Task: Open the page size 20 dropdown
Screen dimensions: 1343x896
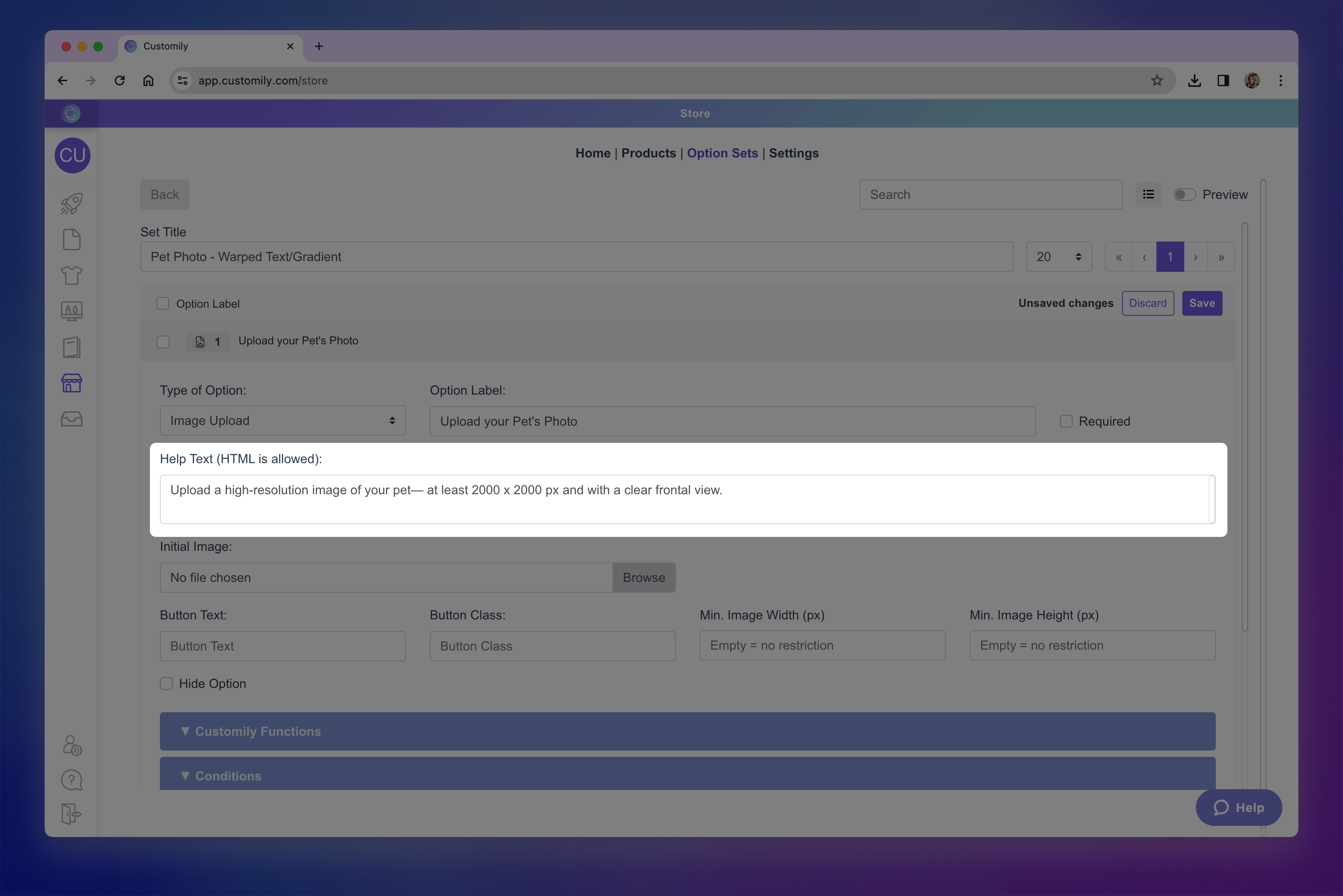Action: point(1058,257)
